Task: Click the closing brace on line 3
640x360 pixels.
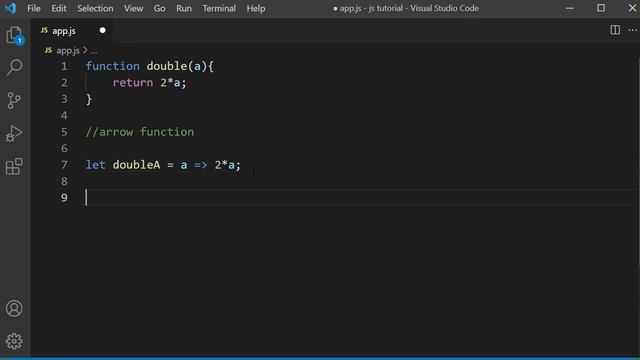Action: (89, 99)
